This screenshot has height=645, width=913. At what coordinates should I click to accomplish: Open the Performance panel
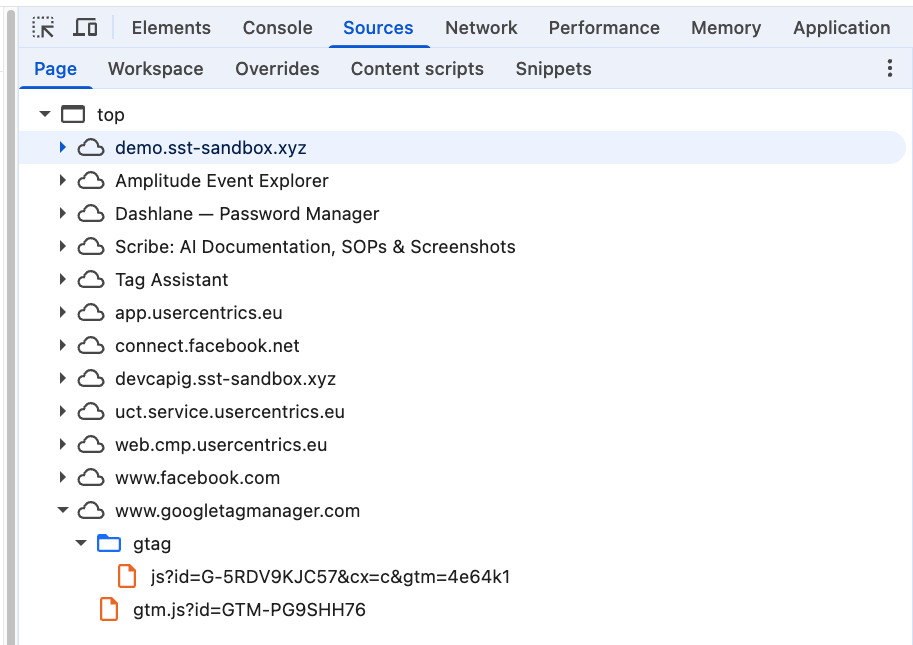click(604, 27)
